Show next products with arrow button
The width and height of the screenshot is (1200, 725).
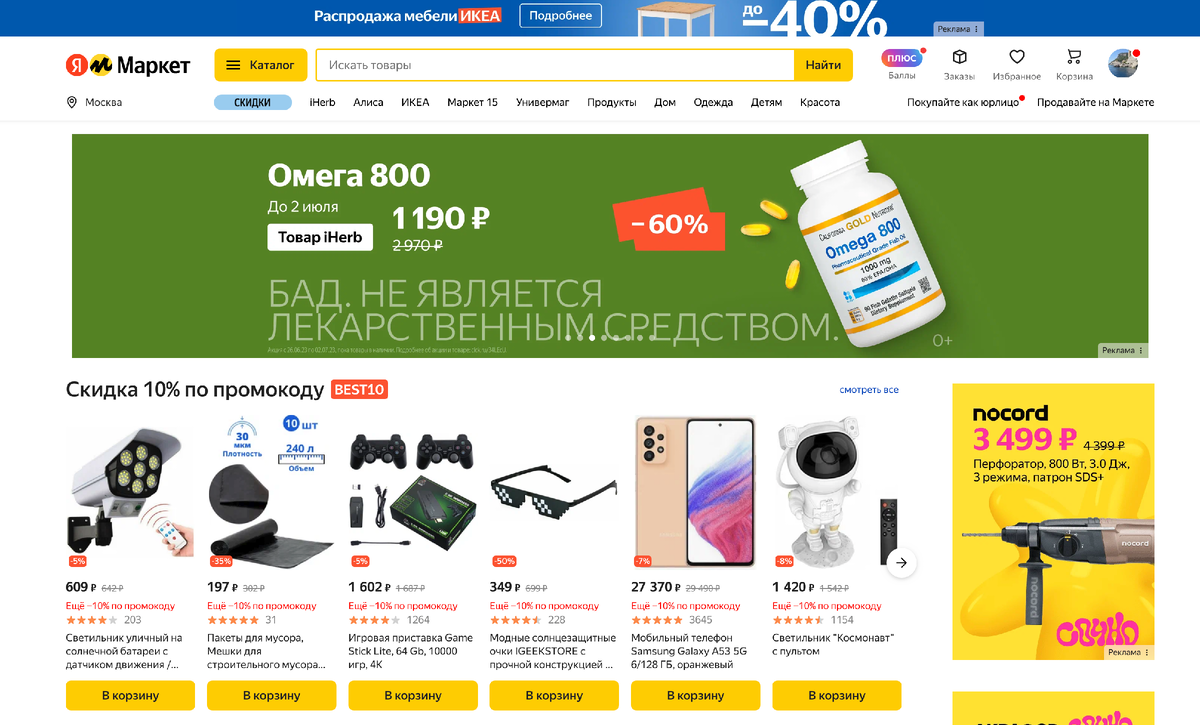tap(901, 563)
